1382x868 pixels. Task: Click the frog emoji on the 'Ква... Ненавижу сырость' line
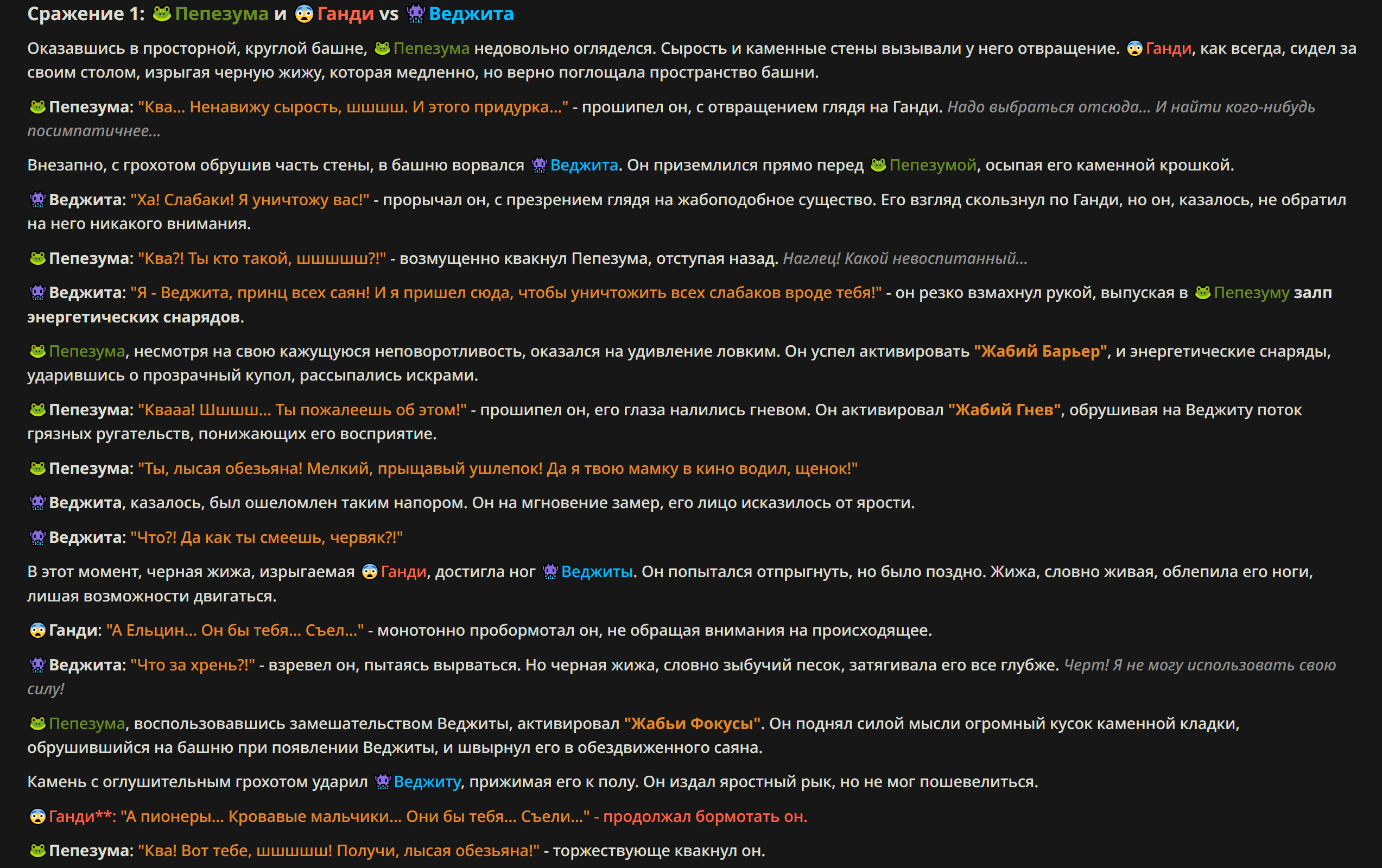coord(38,107)
